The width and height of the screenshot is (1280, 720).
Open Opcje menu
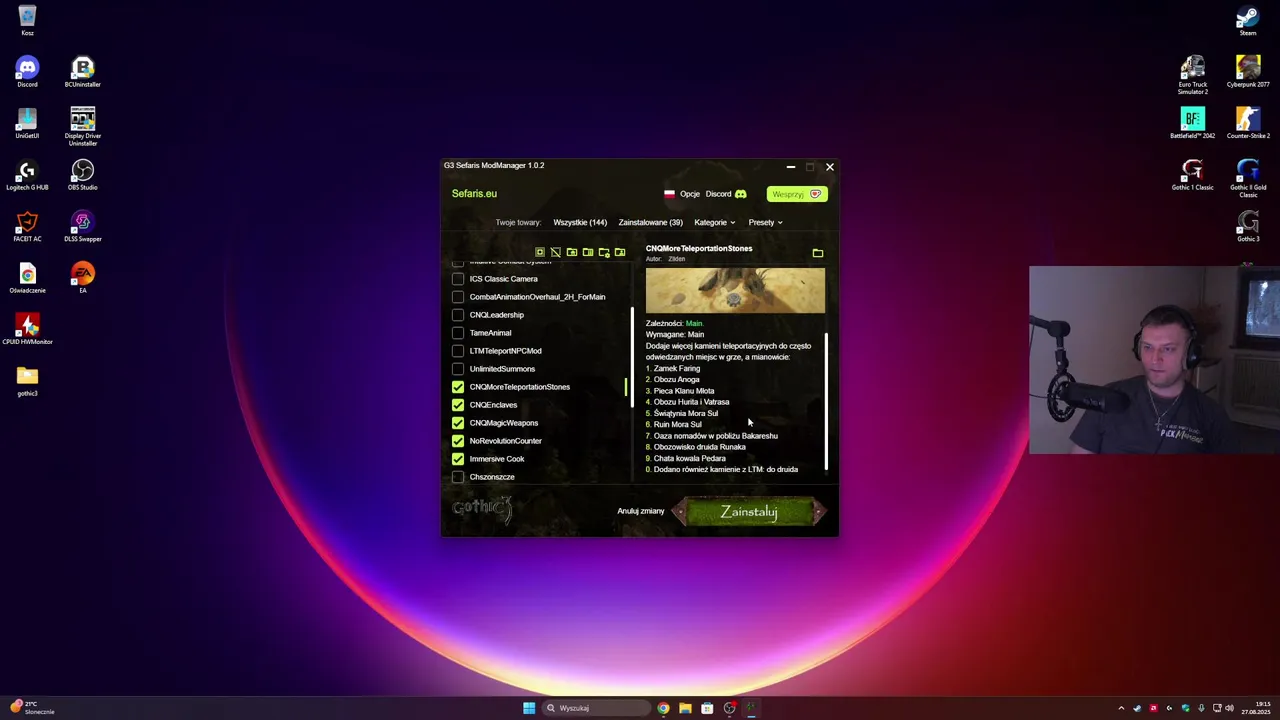[690, 194]
